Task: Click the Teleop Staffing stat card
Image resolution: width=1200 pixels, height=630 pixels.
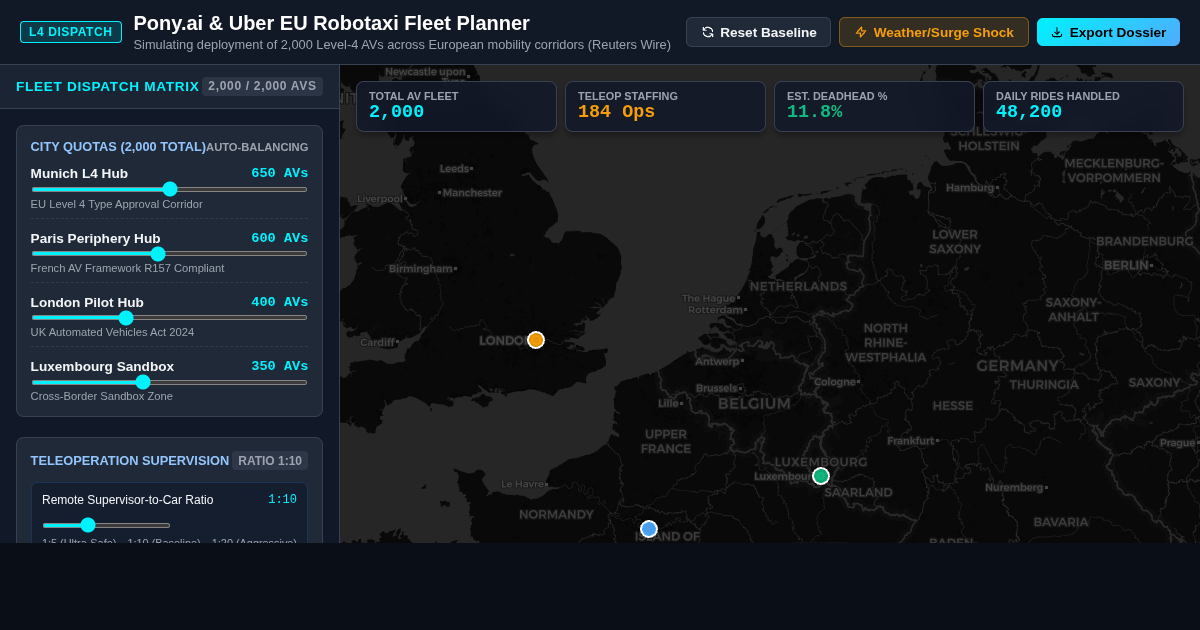Action: click(x=665, y=107)
